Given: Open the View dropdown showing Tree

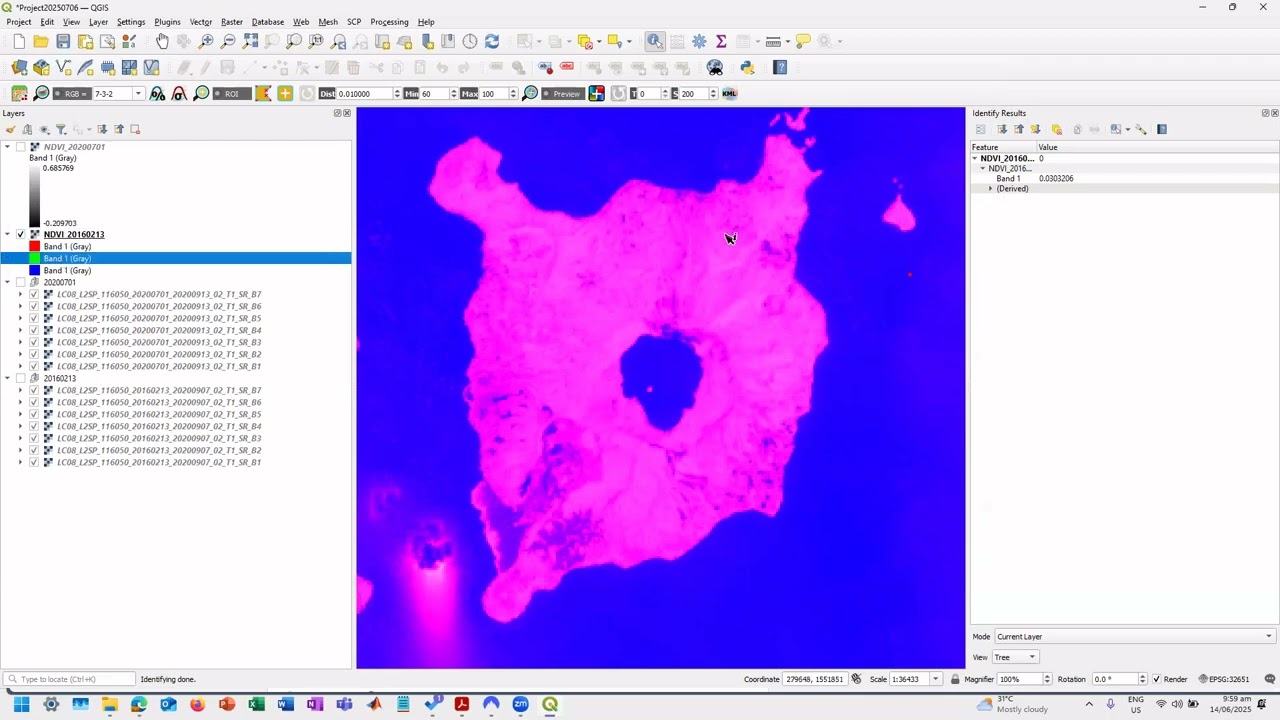Looking at the screenshot, I should click(1015, 657).
